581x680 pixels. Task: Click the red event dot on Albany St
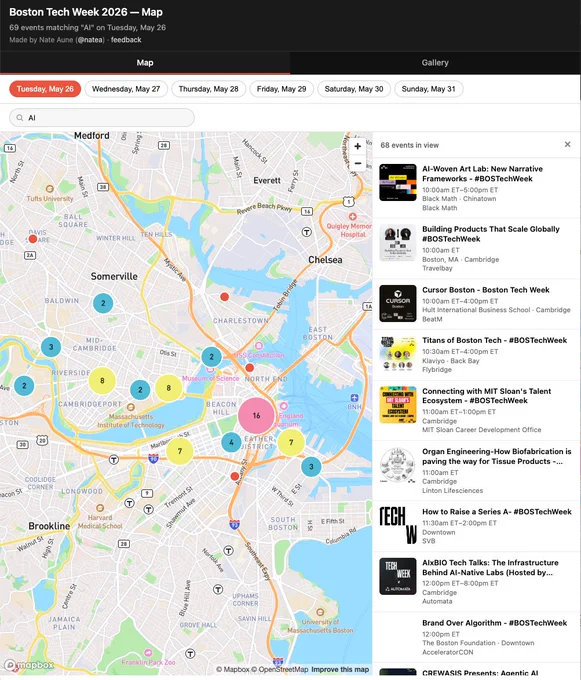tap(235, 476)
